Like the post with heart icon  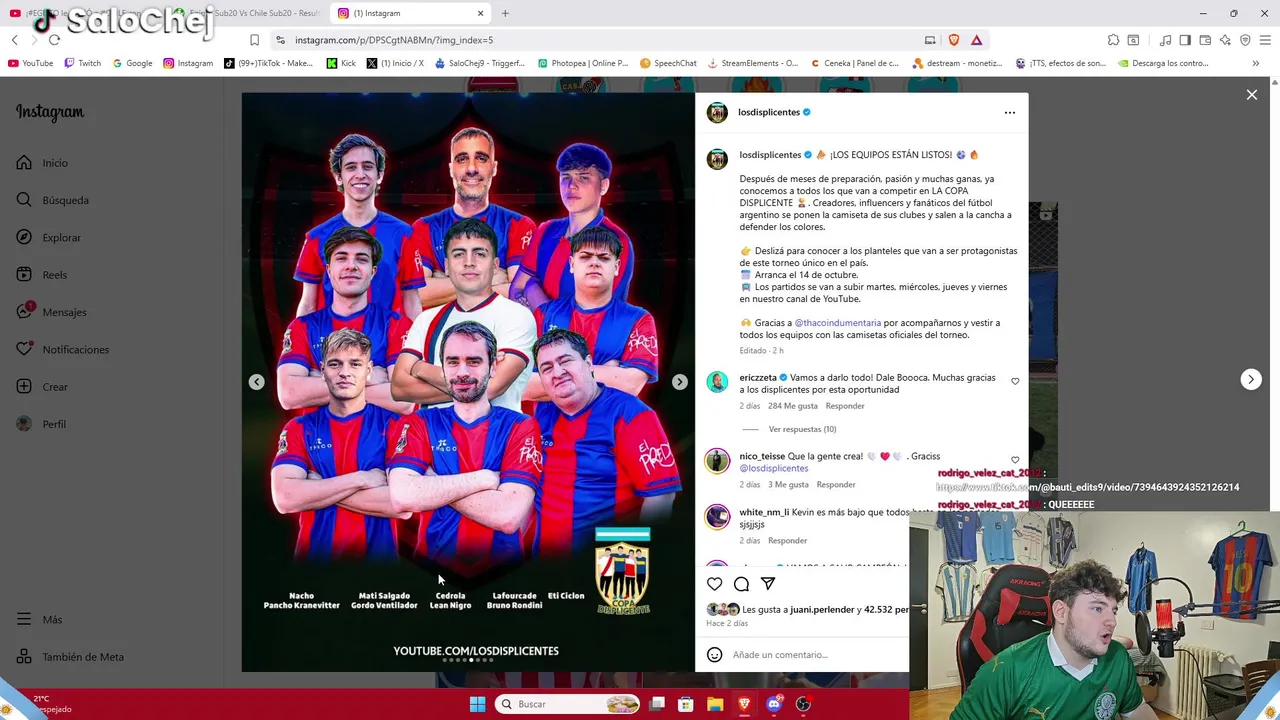(715, 584)
